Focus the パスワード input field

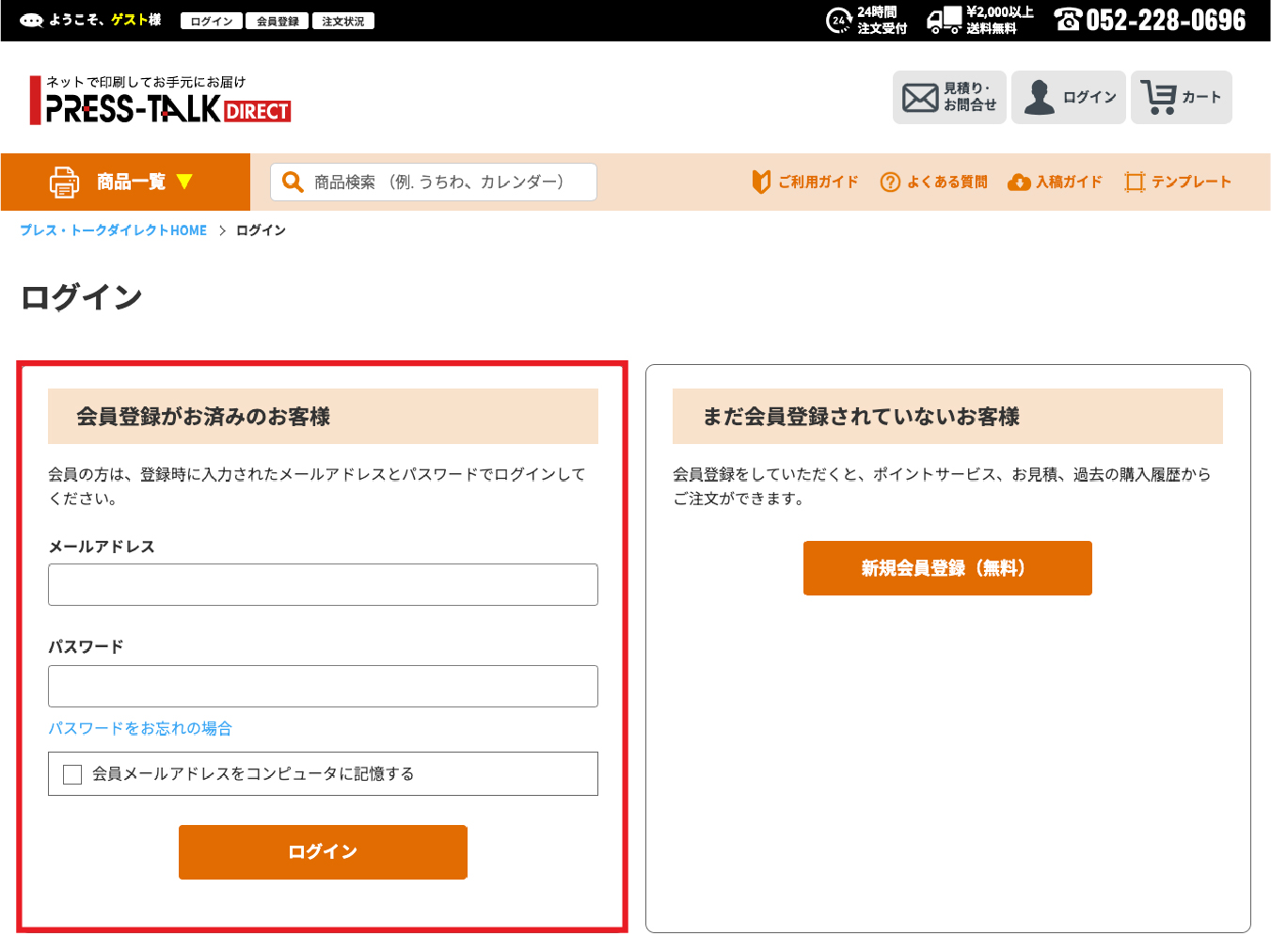coord(323,687)
